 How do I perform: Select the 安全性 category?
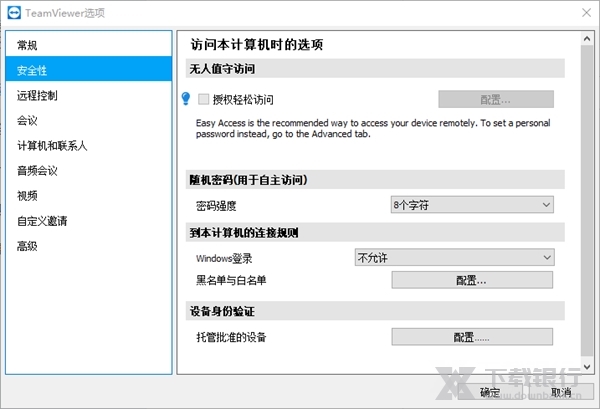click(89, 70)
